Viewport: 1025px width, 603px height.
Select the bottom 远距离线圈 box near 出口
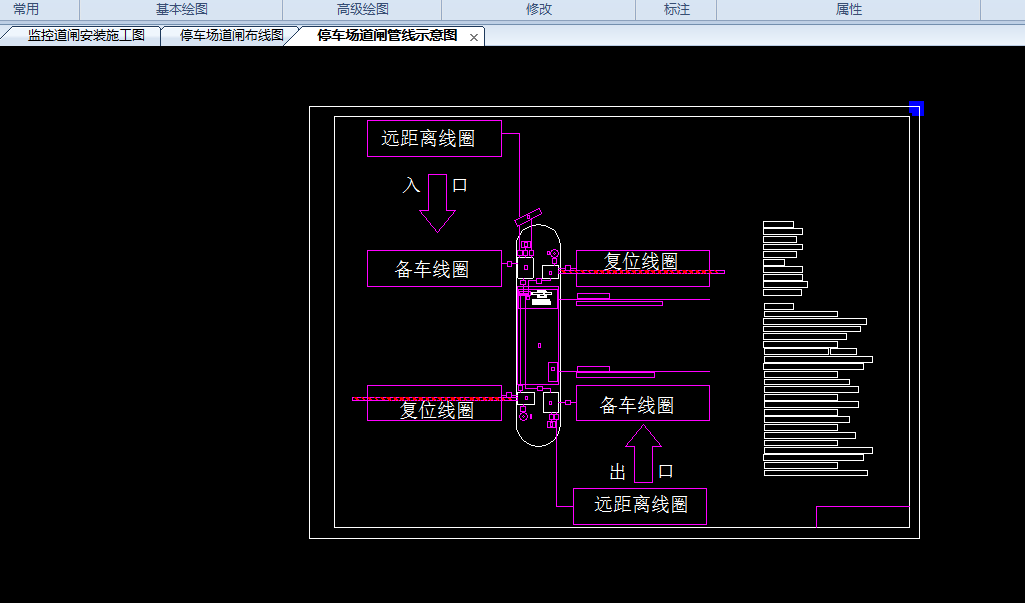tap(640, 506)
